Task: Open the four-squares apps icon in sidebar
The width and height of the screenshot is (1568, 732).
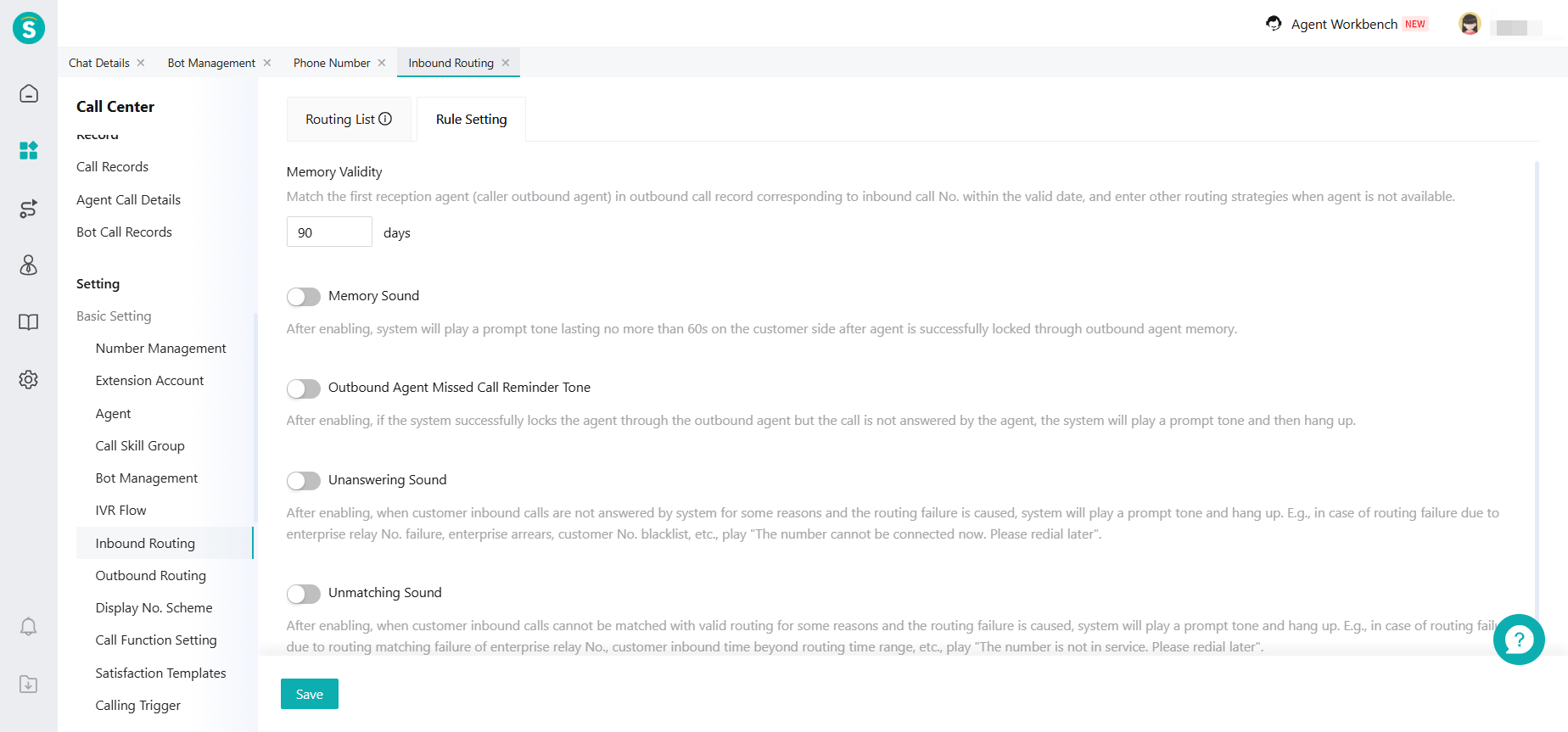Action: point(29,151)
